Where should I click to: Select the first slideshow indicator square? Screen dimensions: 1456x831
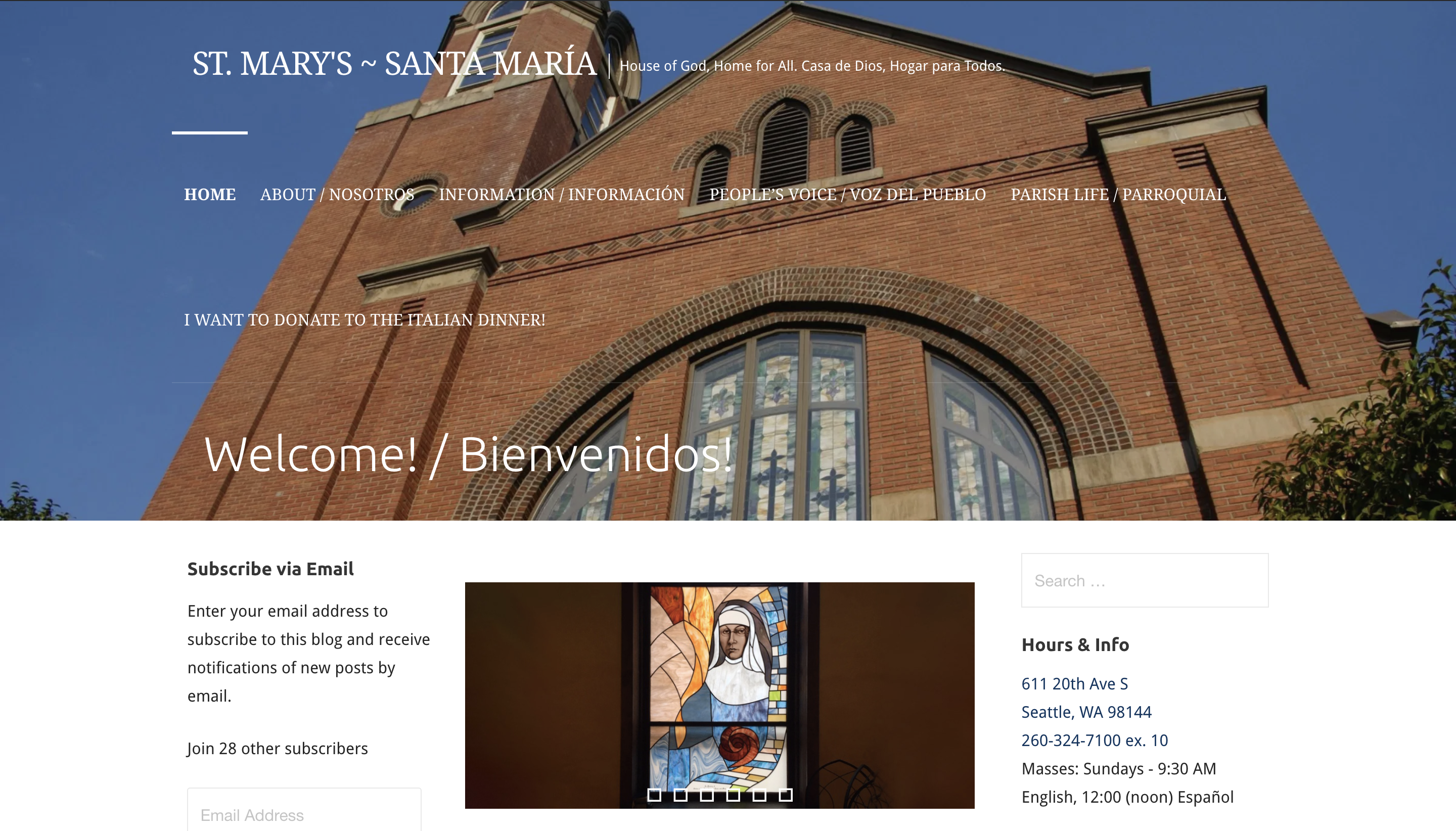click(655, 795)
